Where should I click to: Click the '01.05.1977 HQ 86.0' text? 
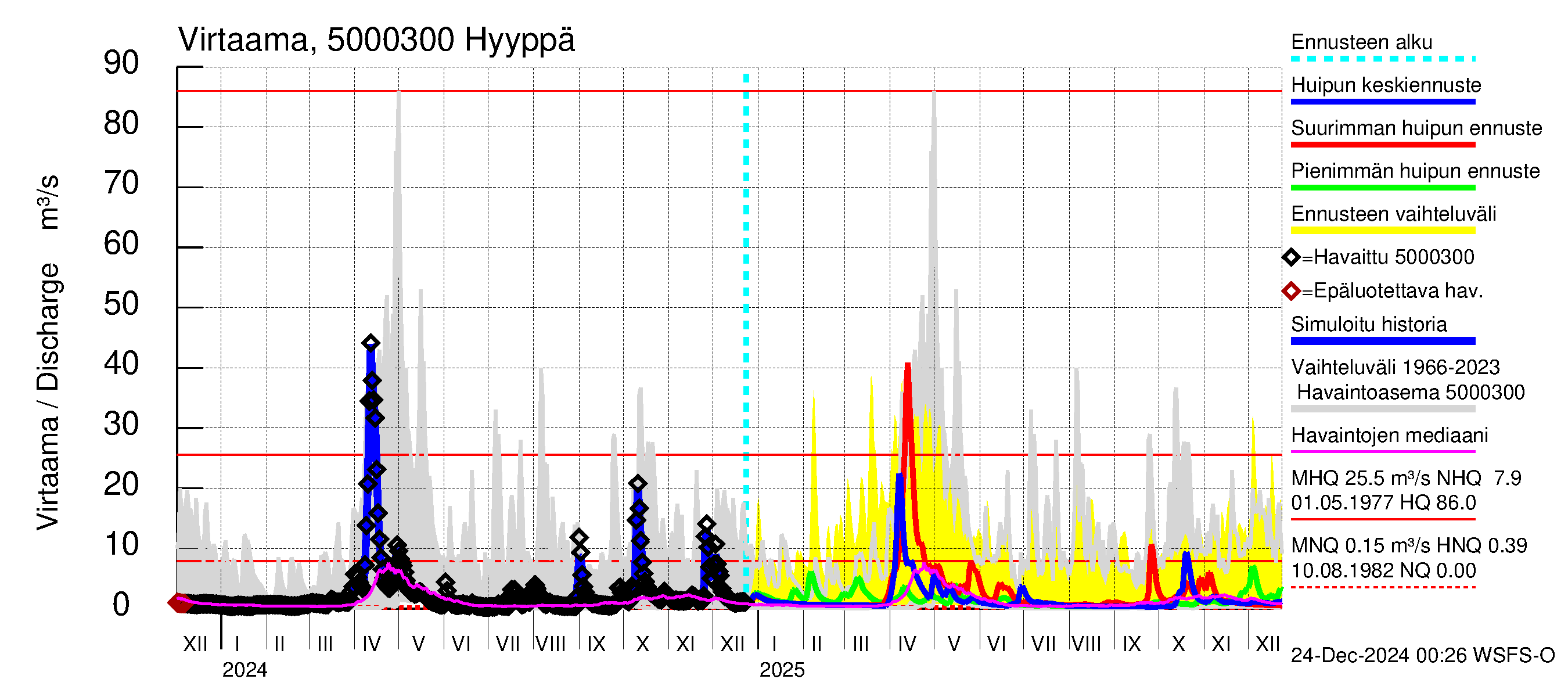(x=1383, y=503)
